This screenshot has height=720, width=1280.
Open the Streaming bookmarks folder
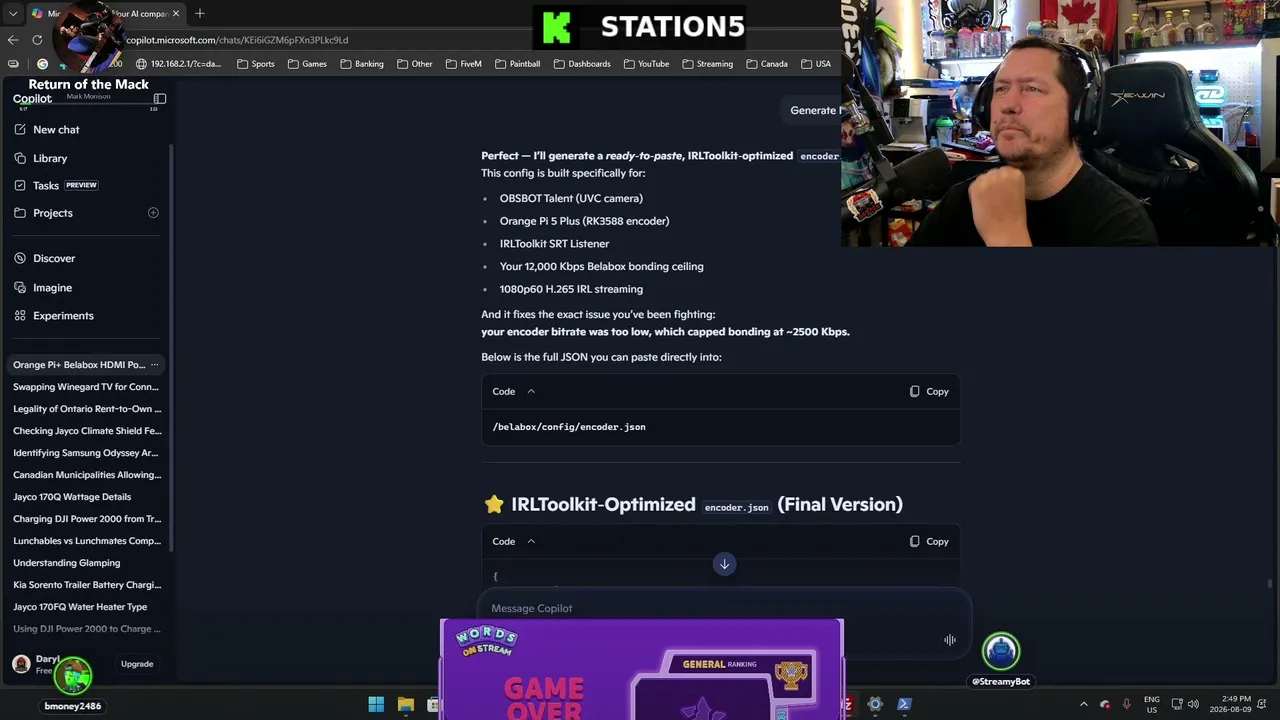tap(708, 64)
